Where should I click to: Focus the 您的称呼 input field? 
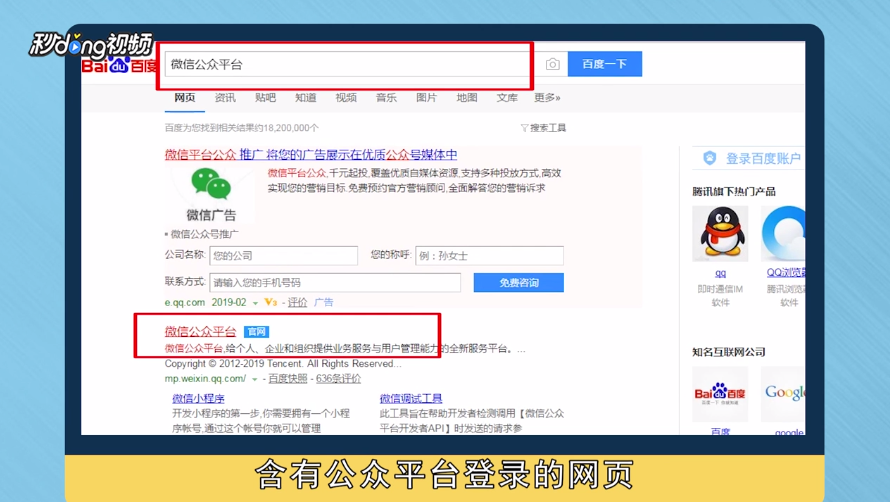(x=489, y=256)
